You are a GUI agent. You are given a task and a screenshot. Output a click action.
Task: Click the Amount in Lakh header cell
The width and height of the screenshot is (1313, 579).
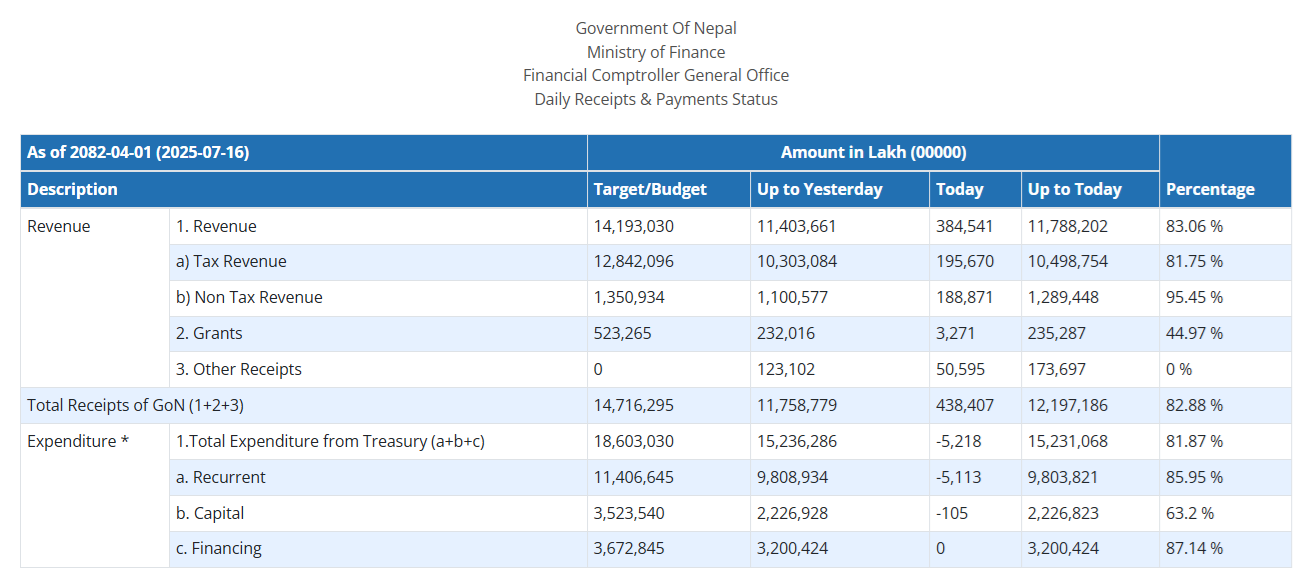tap(873, 153)
